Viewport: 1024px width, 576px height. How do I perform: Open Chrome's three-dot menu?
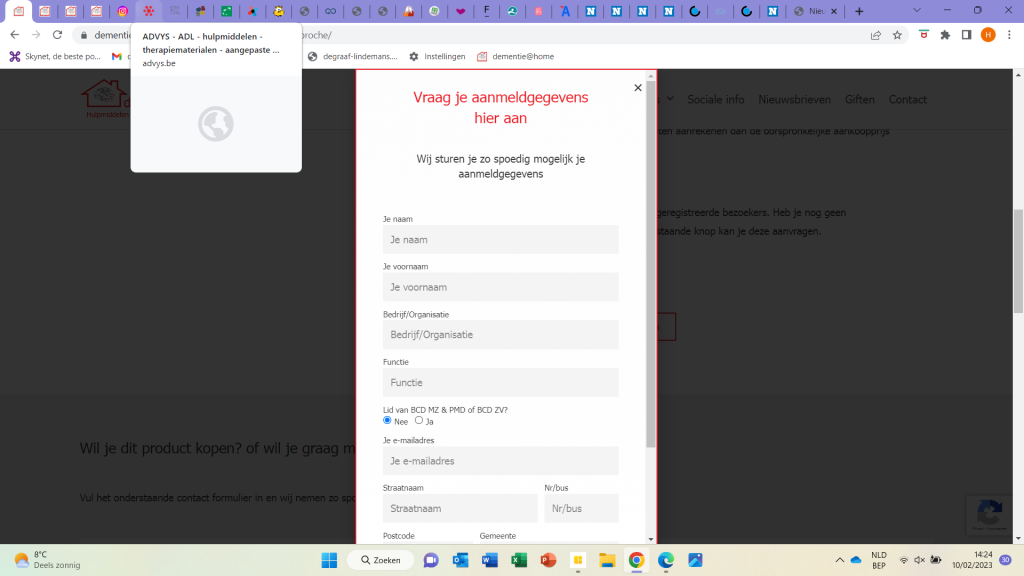click(x=1009, y=35)
